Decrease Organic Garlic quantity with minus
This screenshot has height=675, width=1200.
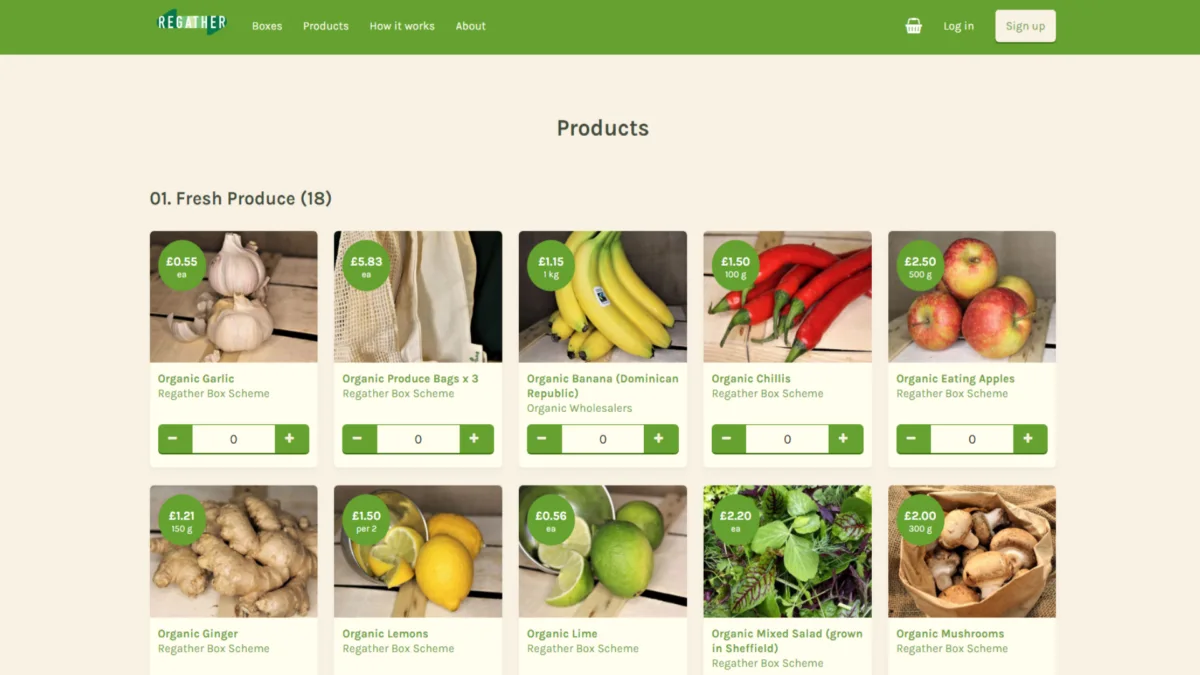coord(174,438)
